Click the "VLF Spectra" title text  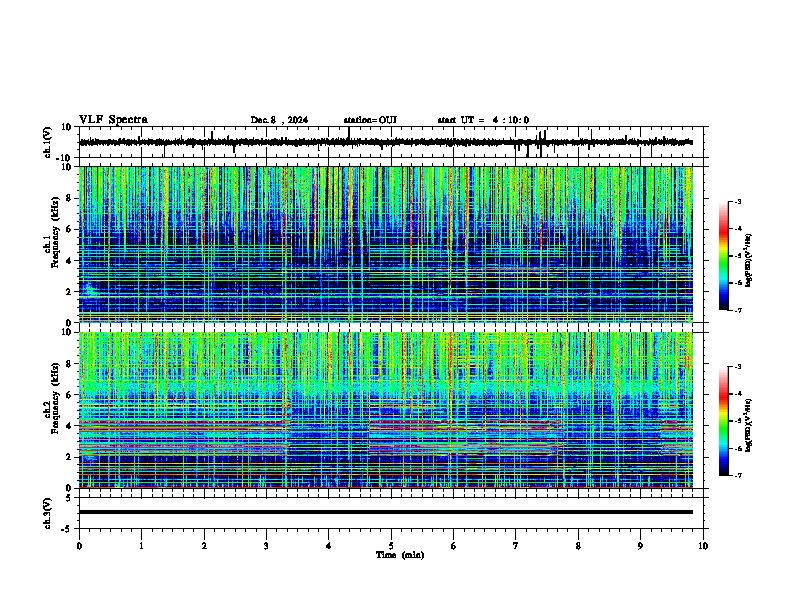(x=113, y=120)
